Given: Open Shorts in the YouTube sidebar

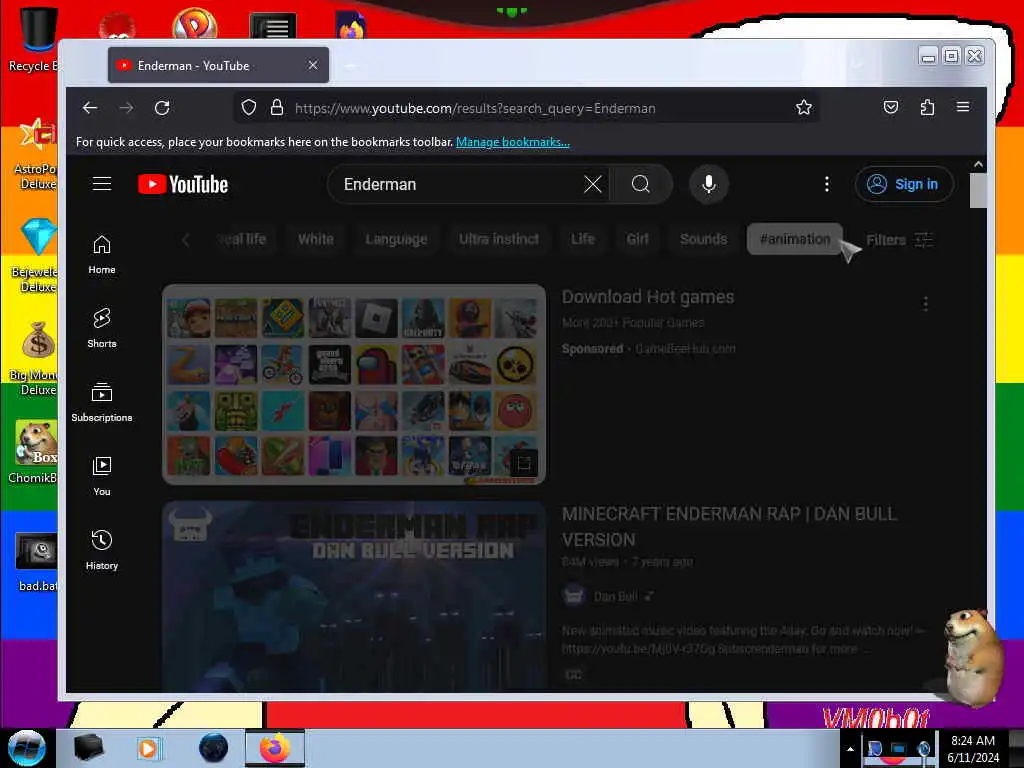Looking at the screenshot, I should click(102, 328).
